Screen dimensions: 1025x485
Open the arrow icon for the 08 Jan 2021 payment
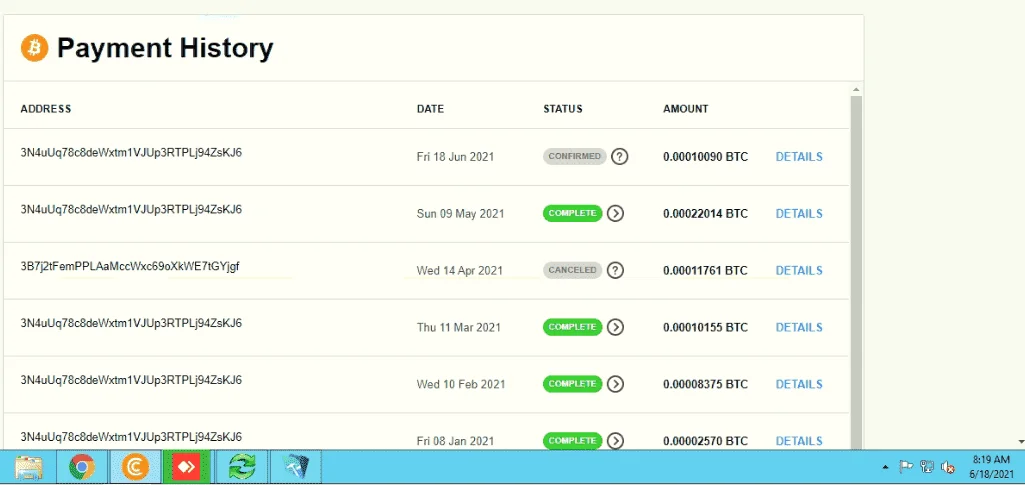pos(615,441)
